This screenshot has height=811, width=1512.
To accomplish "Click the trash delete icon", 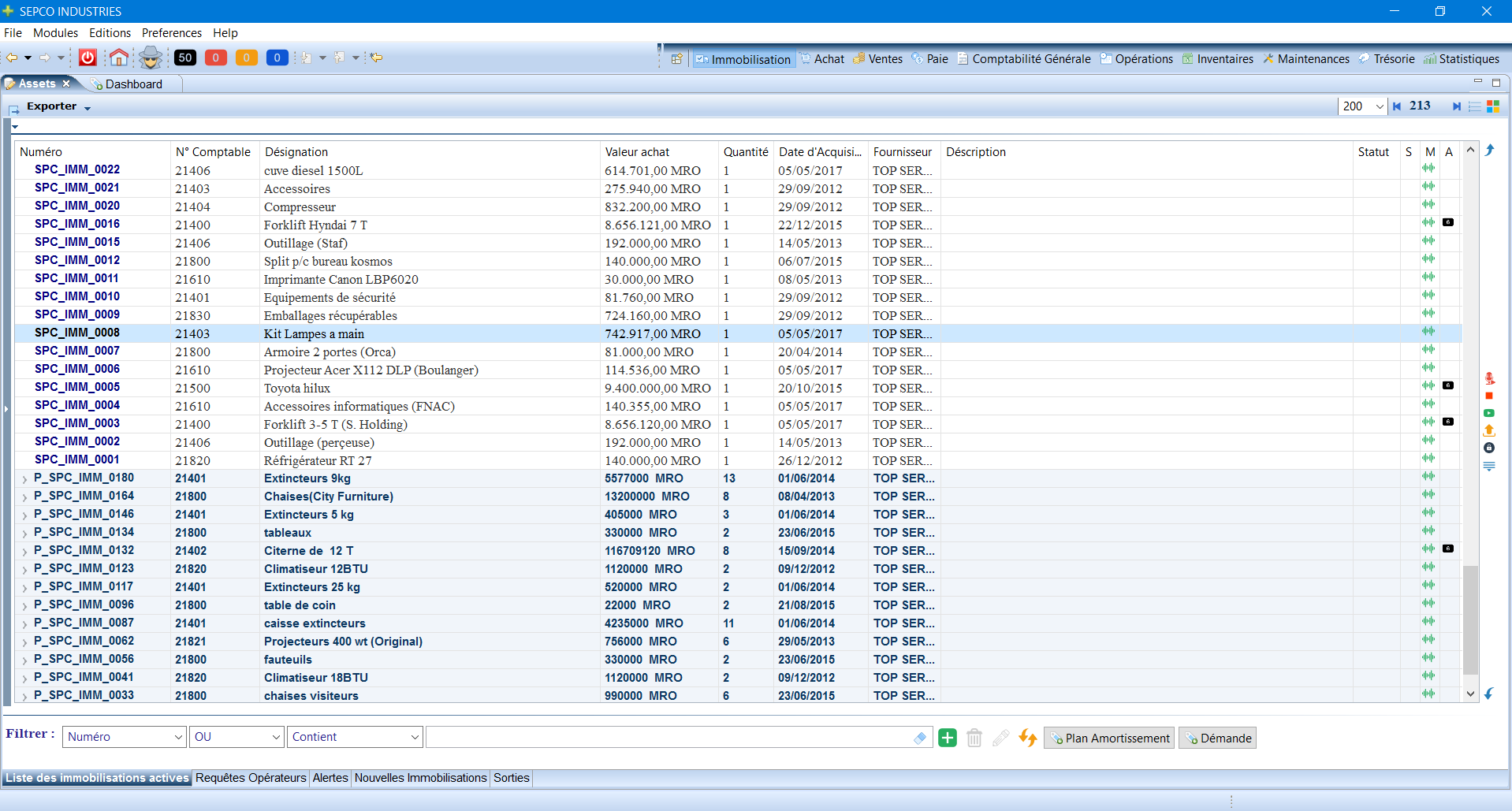I will [974, 738].
